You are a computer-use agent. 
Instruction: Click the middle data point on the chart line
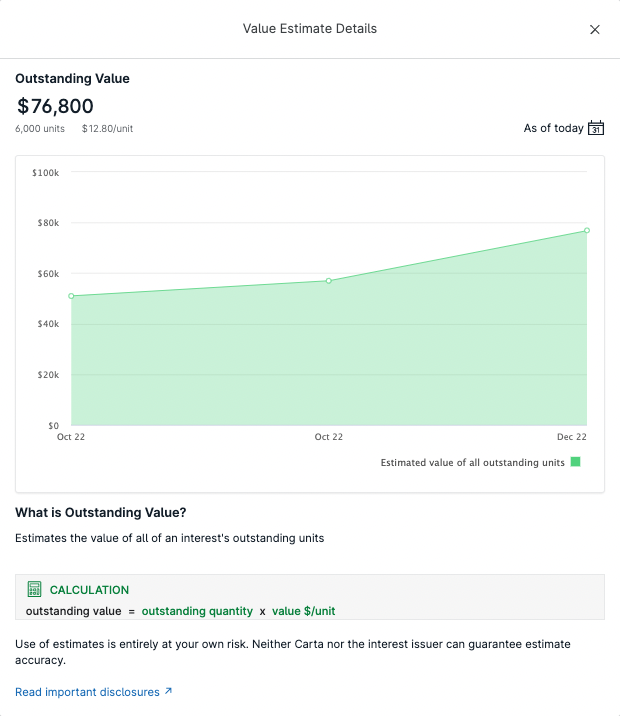(x=329, y=281)
